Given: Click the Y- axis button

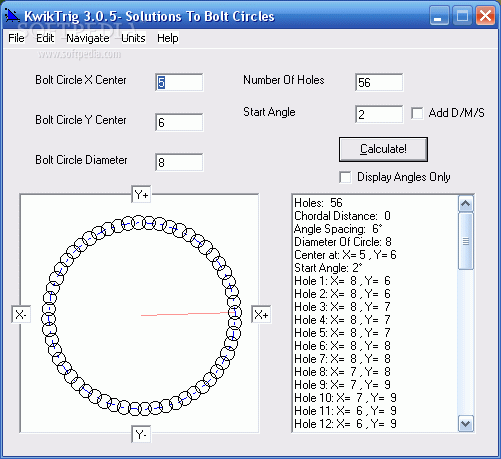Looking at the screenshot, I should pos(141,434).
